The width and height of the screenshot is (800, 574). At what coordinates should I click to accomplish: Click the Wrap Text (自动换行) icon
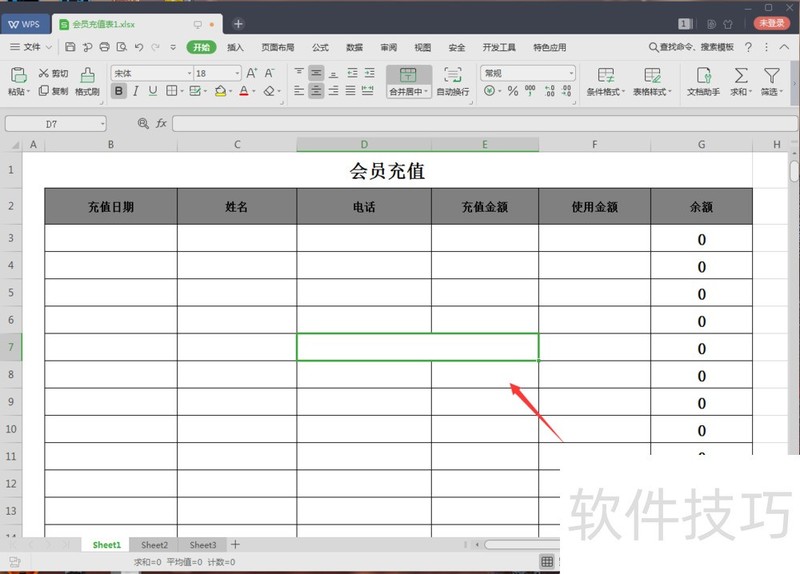tap(452, 75)
